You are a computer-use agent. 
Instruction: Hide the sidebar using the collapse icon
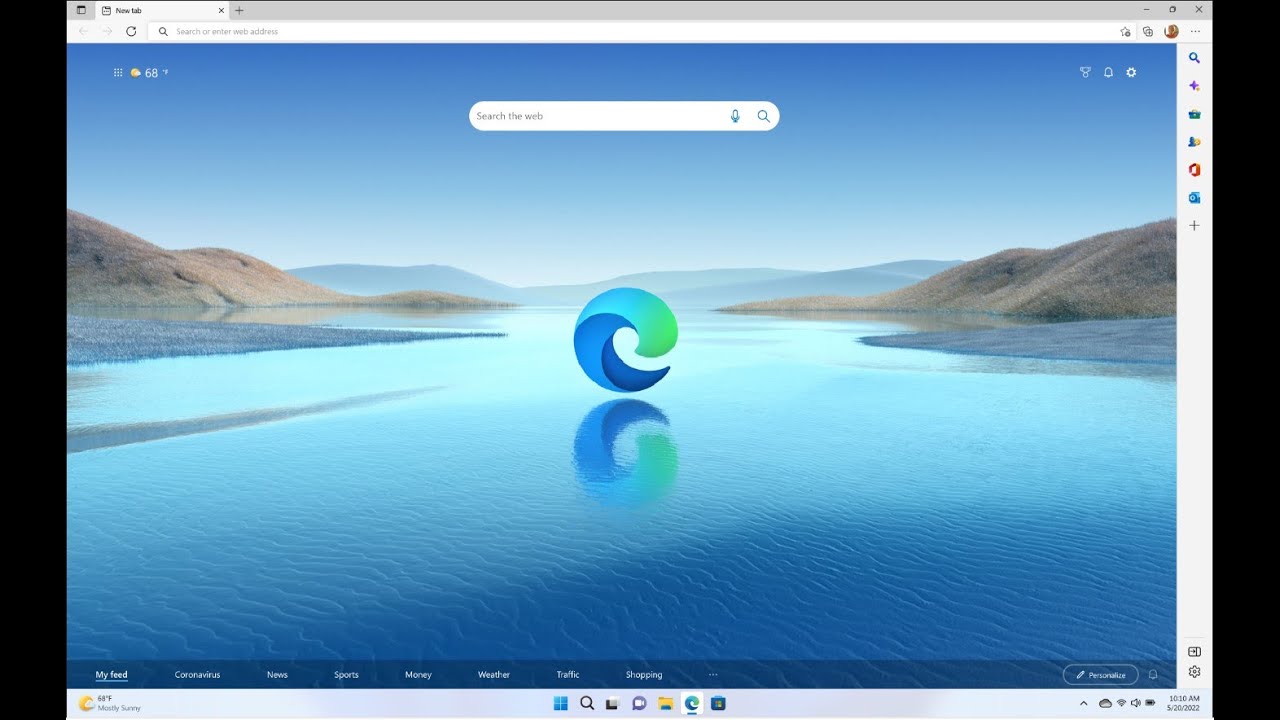coord(1194,652)
